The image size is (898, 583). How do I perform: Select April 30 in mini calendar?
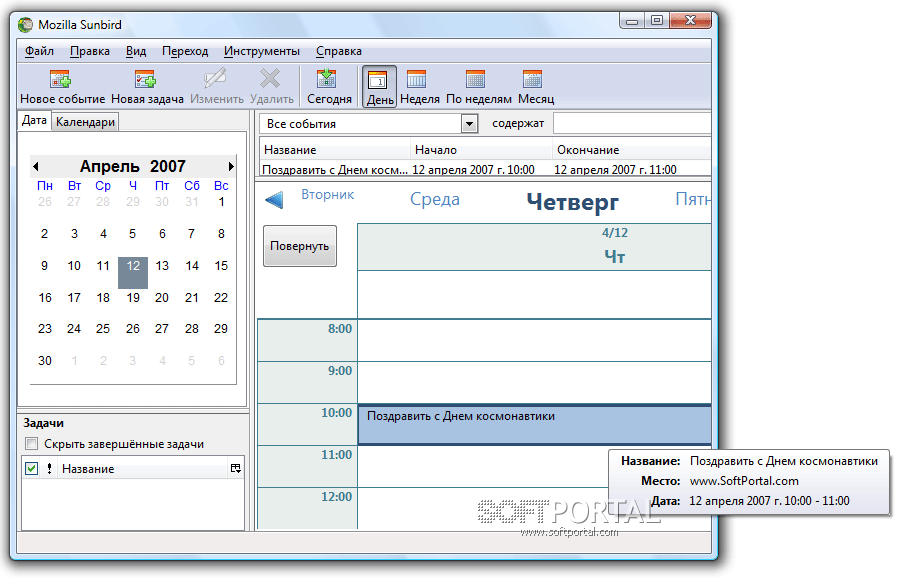click(x=45, y=361)
